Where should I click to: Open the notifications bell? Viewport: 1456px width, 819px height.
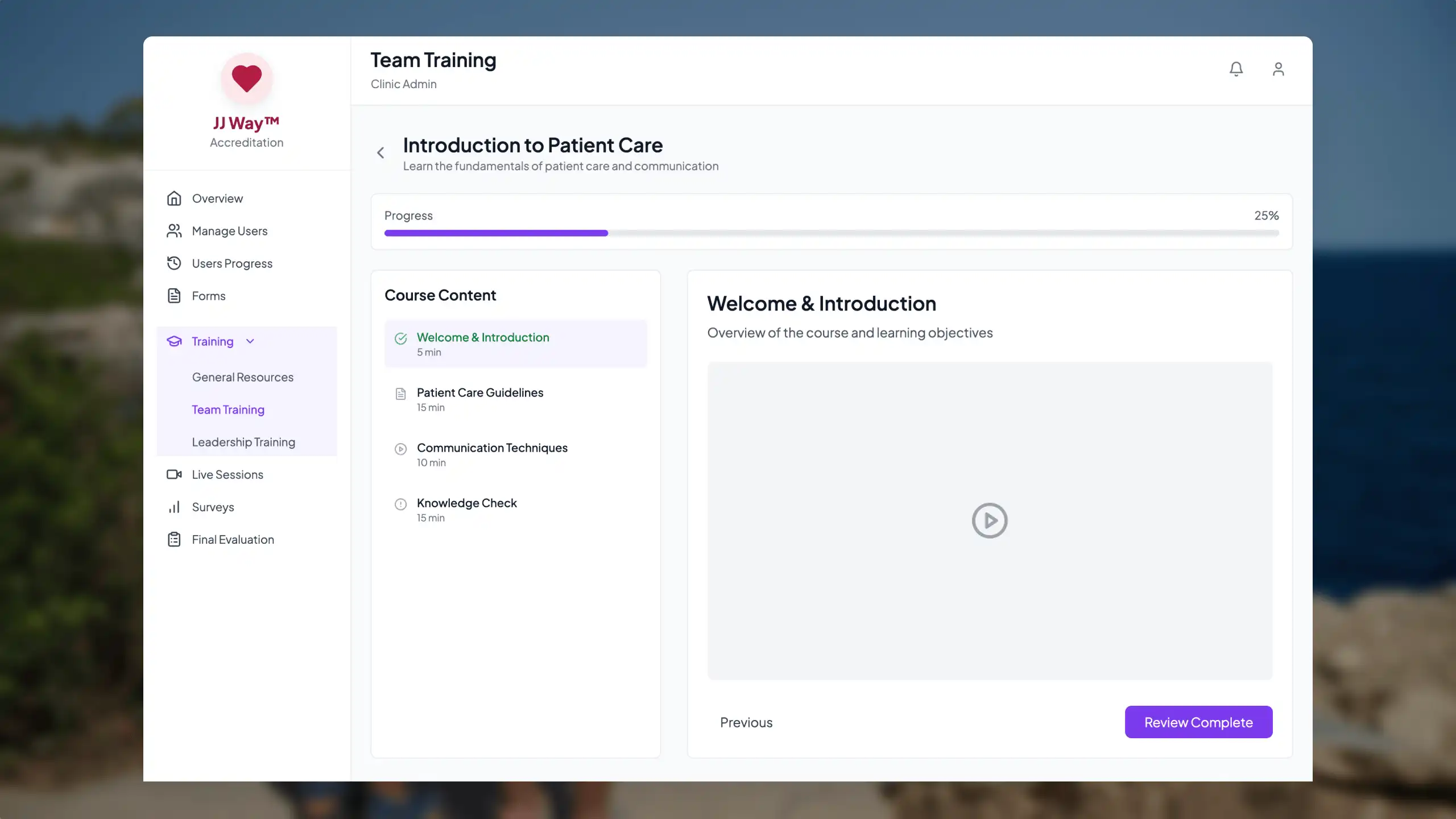click(x=1236, y=69)
